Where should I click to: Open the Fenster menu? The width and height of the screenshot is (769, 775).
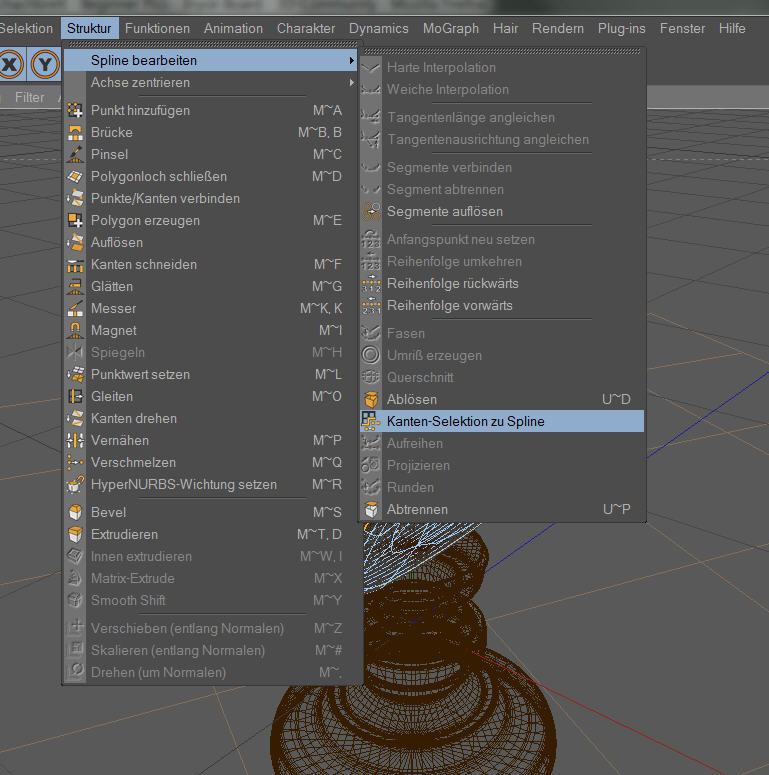682,28
